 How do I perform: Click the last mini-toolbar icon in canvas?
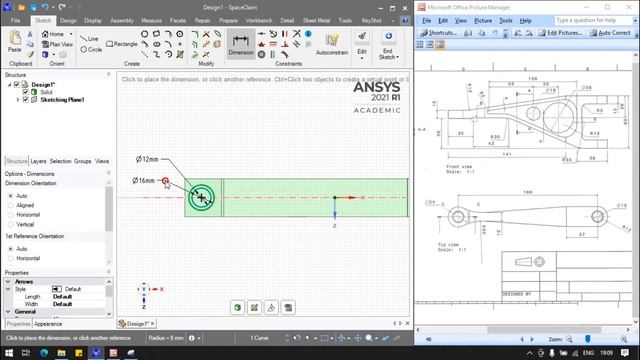point(288,307)
